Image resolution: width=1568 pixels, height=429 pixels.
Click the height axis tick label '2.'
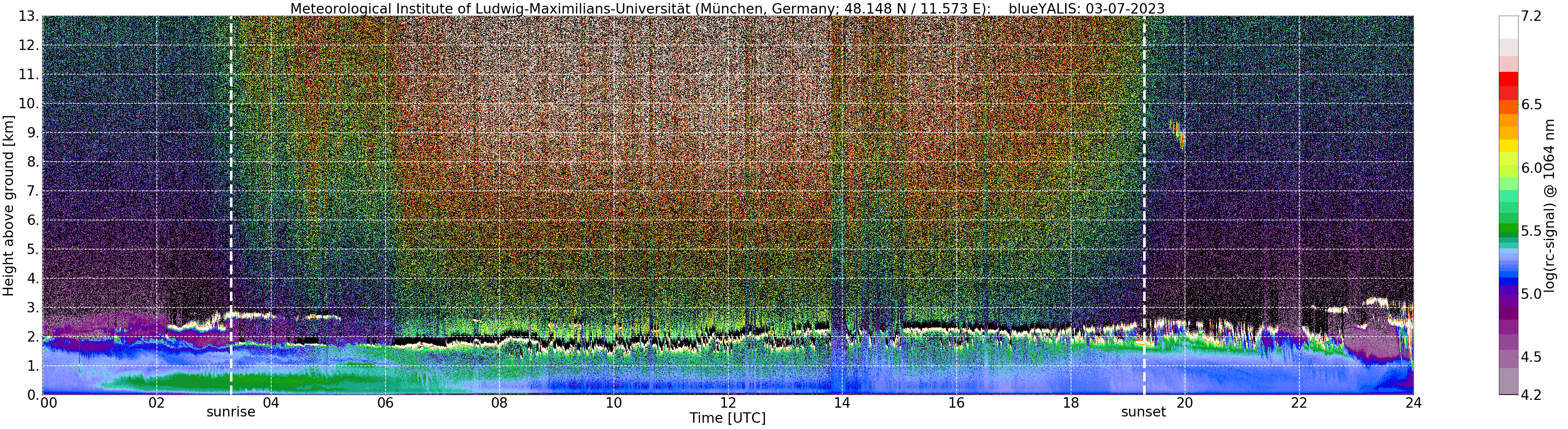coord(33,337)
